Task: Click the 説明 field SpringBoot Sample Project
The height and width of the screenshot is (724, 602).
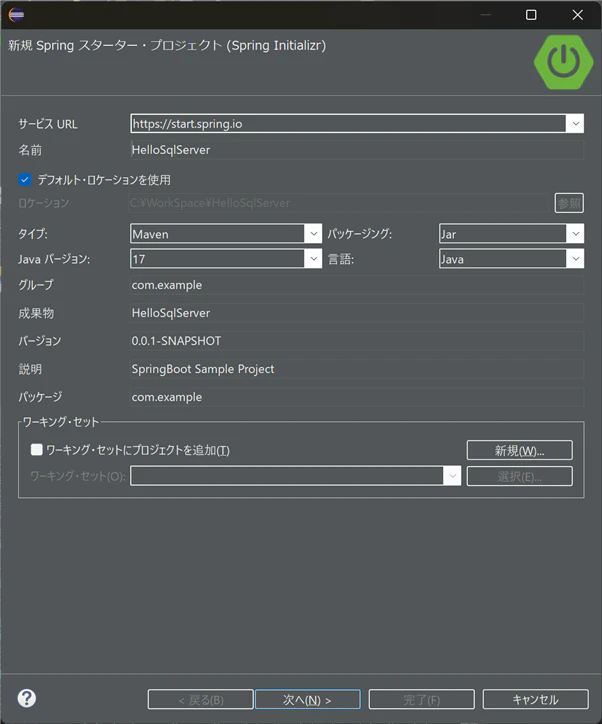Action: click(357, 369)
